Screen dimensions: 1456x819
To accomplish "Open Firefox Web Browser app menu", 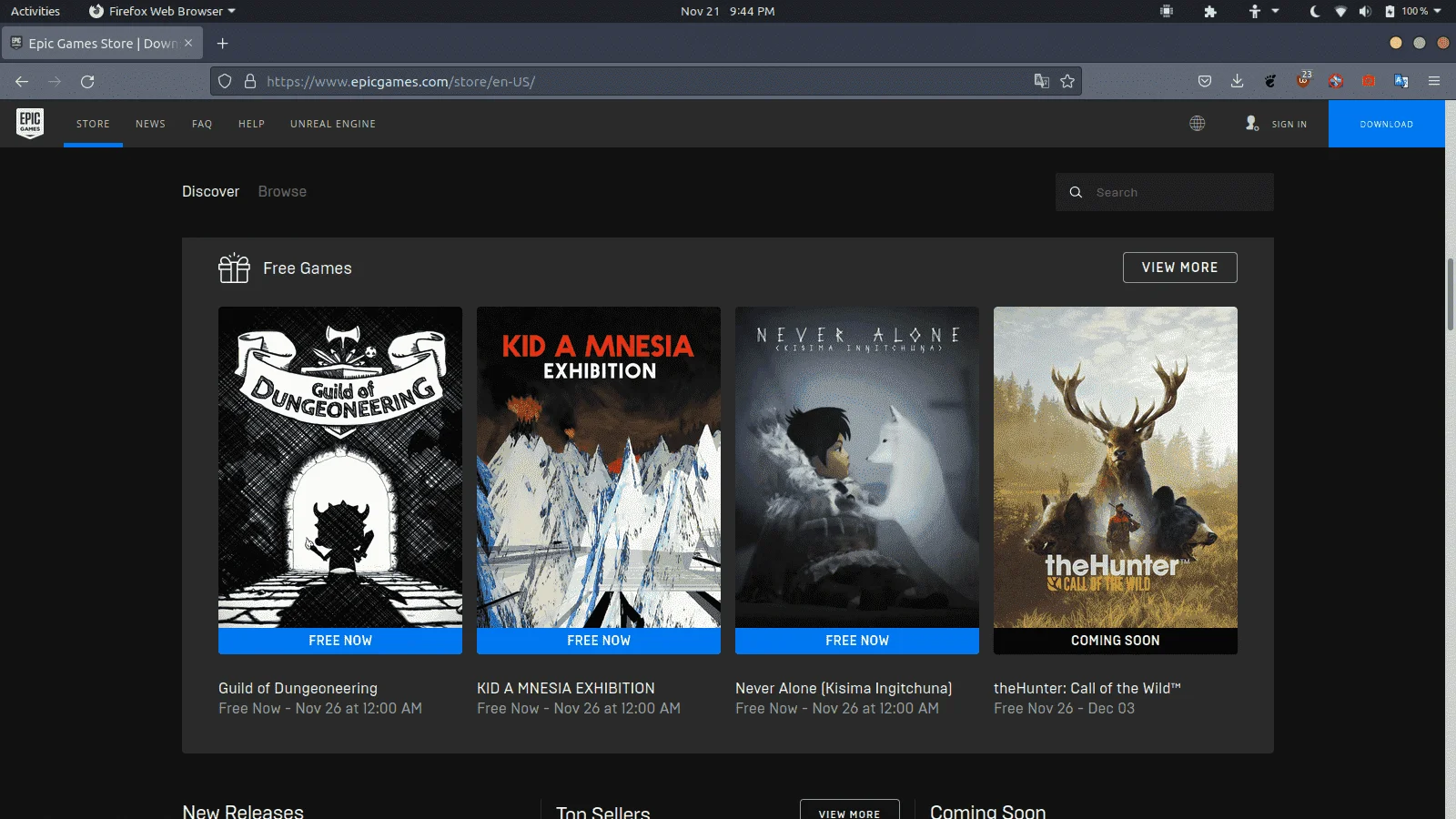I will (162, 11).
